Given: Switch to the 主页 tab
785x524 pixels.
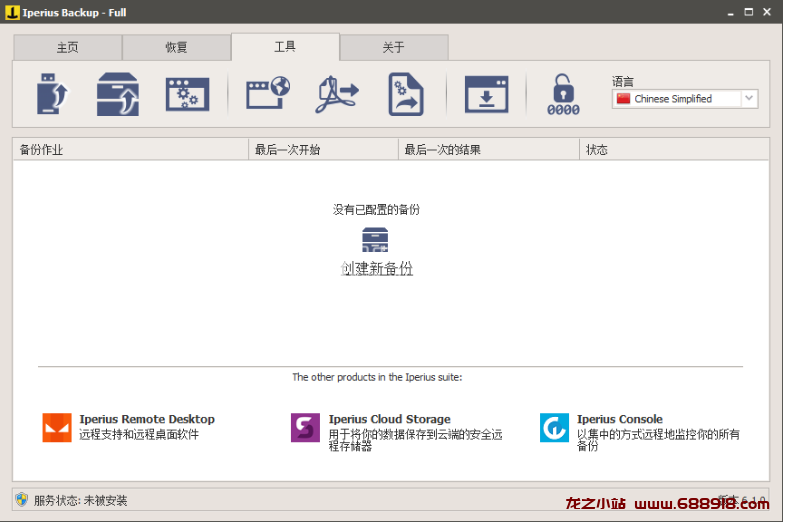Looking at the screenshot, I should [x=68, y=48].
